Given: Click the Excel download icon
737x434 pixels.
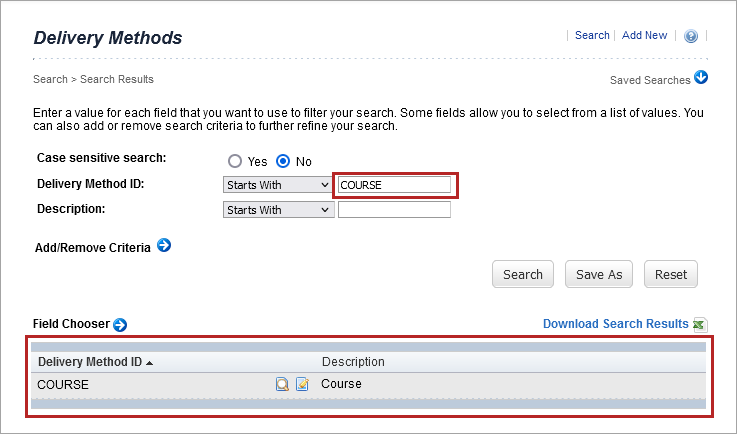Looking at the screenshot, I should pyautogui.click(x=700, y=324).
